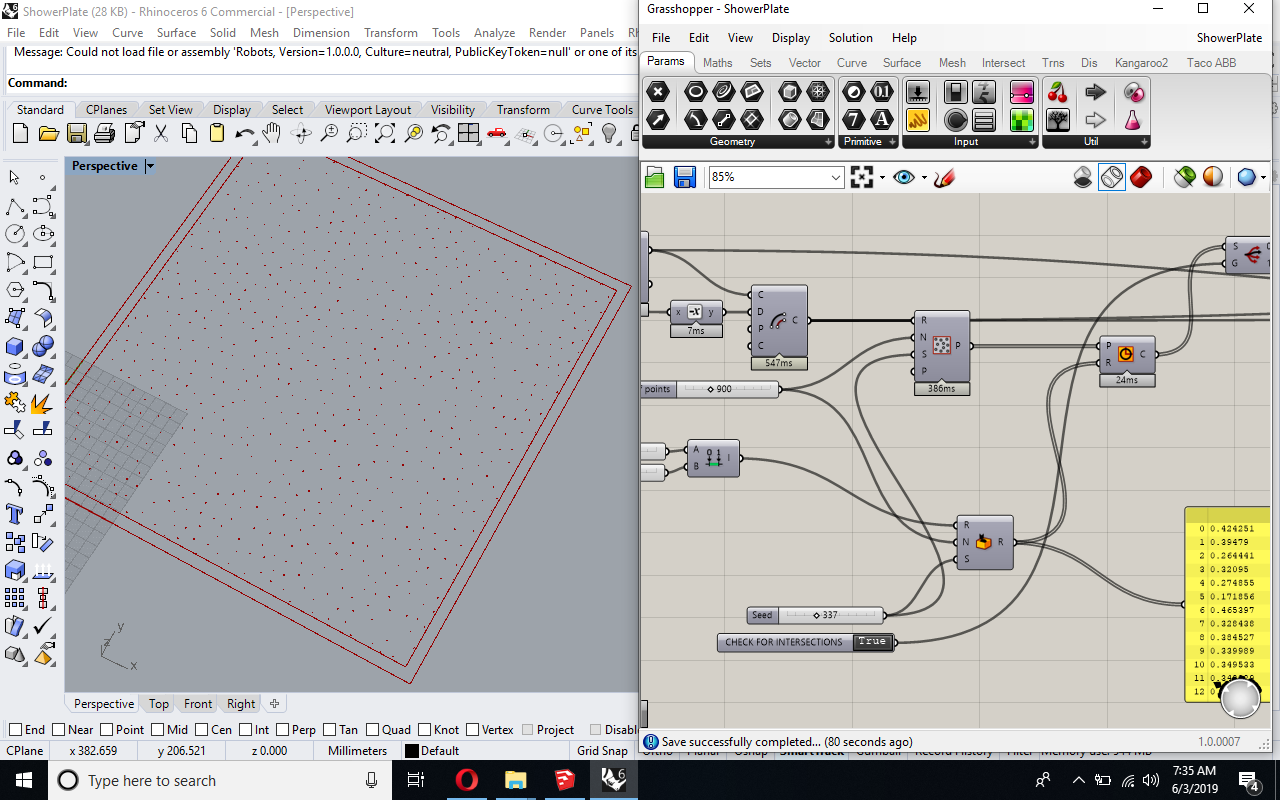
Task: Open the Rhino Curve menu
Action: click(127, 32)
